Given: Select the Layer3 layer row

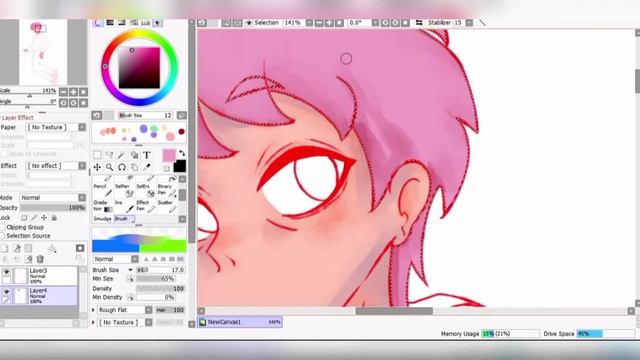Looking at the screenshot, I should tap(39, 276).
